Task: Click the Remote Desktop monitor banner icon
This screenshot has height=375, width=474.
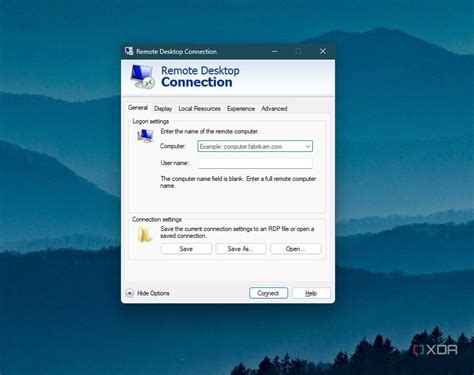Action: pyautogui.click(x=142, y=76)
